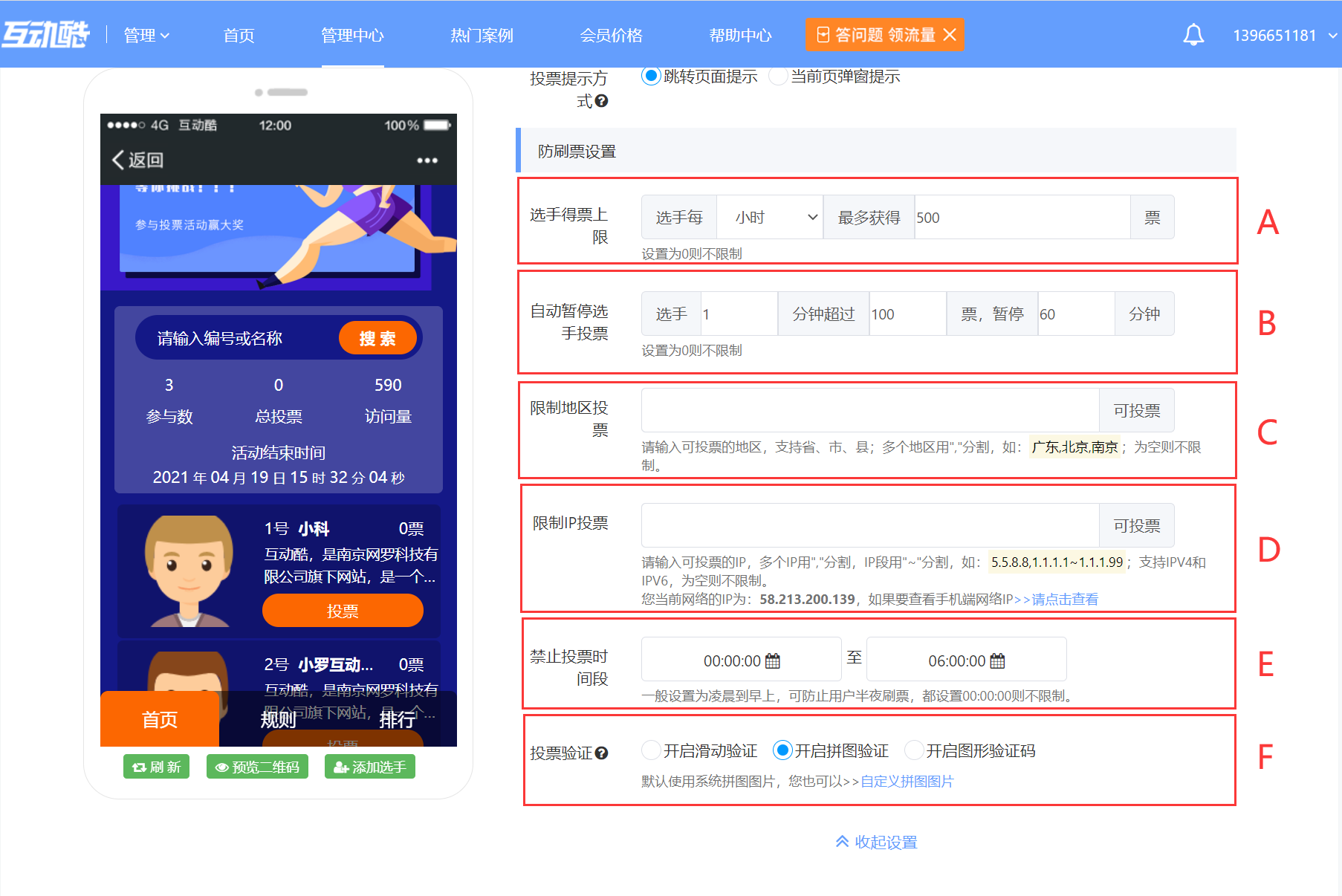This screenshot has height=896, width=1342.
Task: Open 管理中心 in the top navigation
Action: 352,35
